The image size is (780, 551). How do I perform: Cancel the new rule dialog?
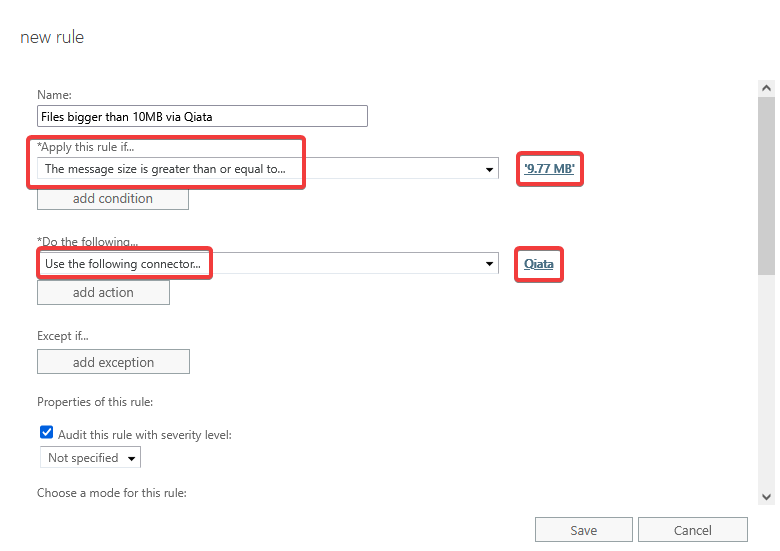pyautogui.click(x=692, y=530)
